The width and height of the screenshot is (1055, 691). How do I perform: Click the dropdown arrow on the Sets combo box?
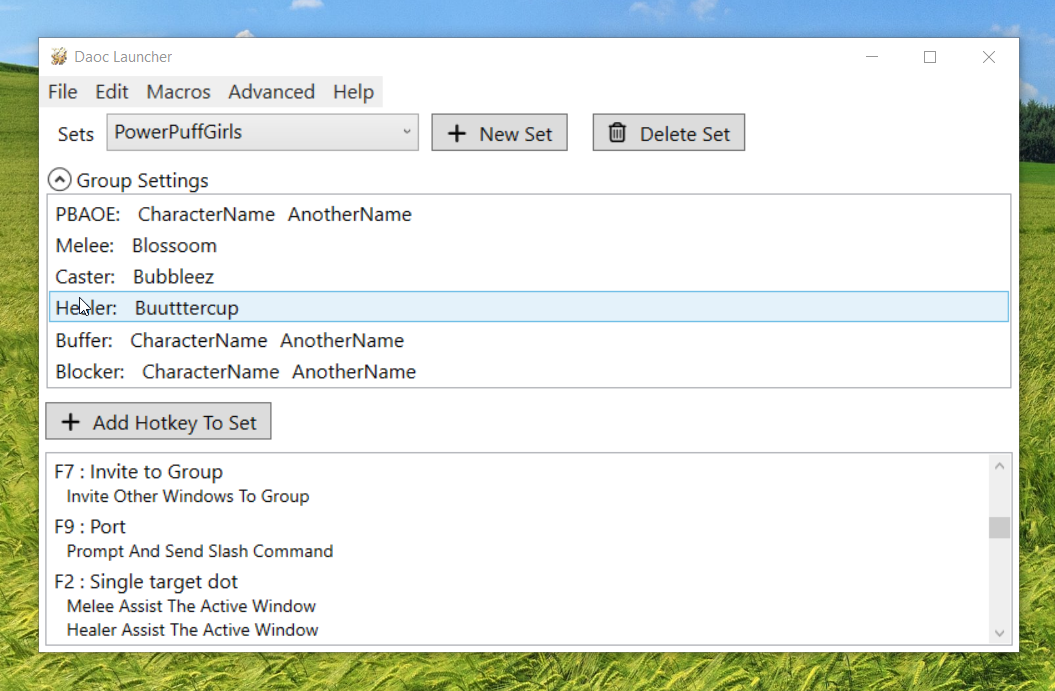(405, 131)
